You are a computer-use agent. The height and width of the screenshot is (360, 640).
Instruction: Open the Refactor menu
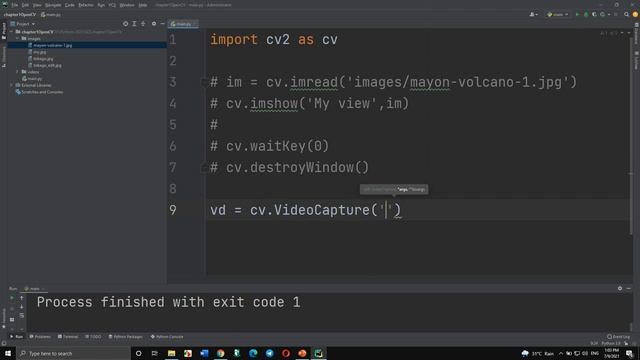(86, 5)
